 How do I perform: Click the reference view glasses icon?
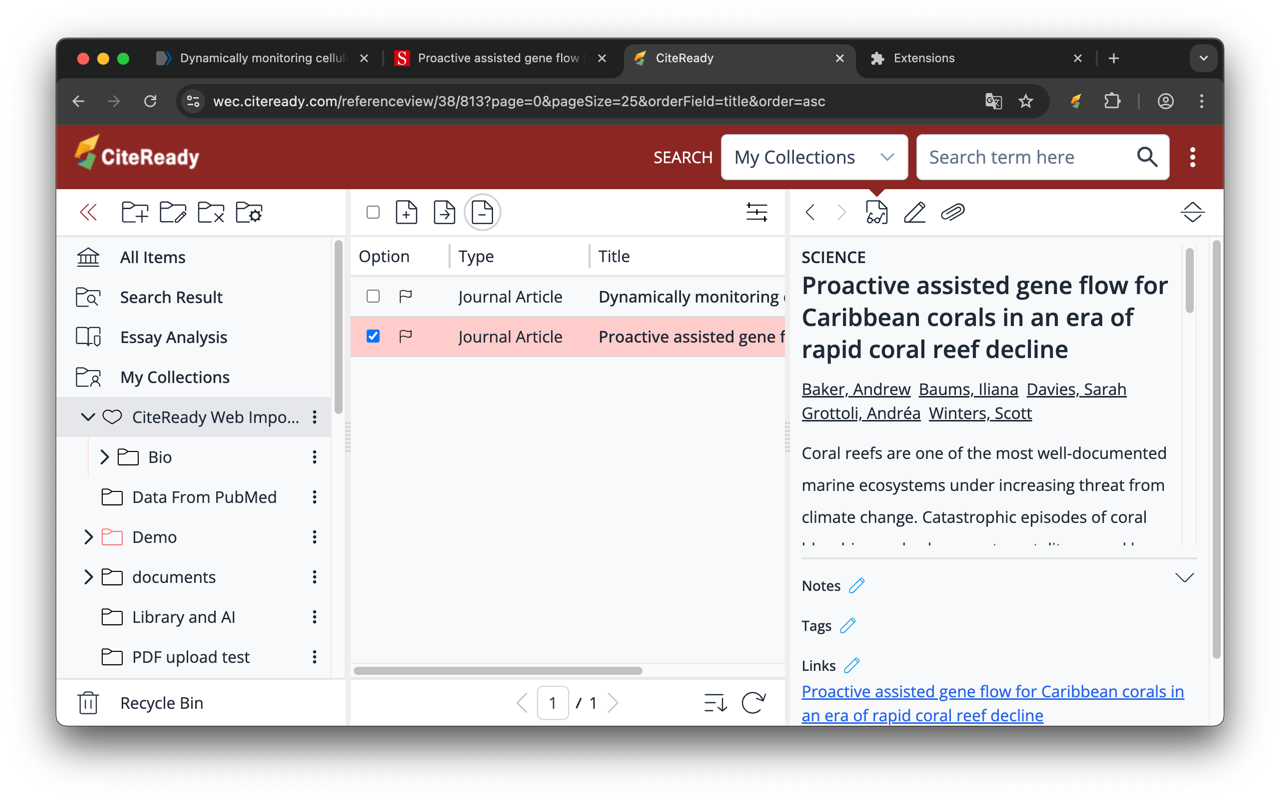876,212
